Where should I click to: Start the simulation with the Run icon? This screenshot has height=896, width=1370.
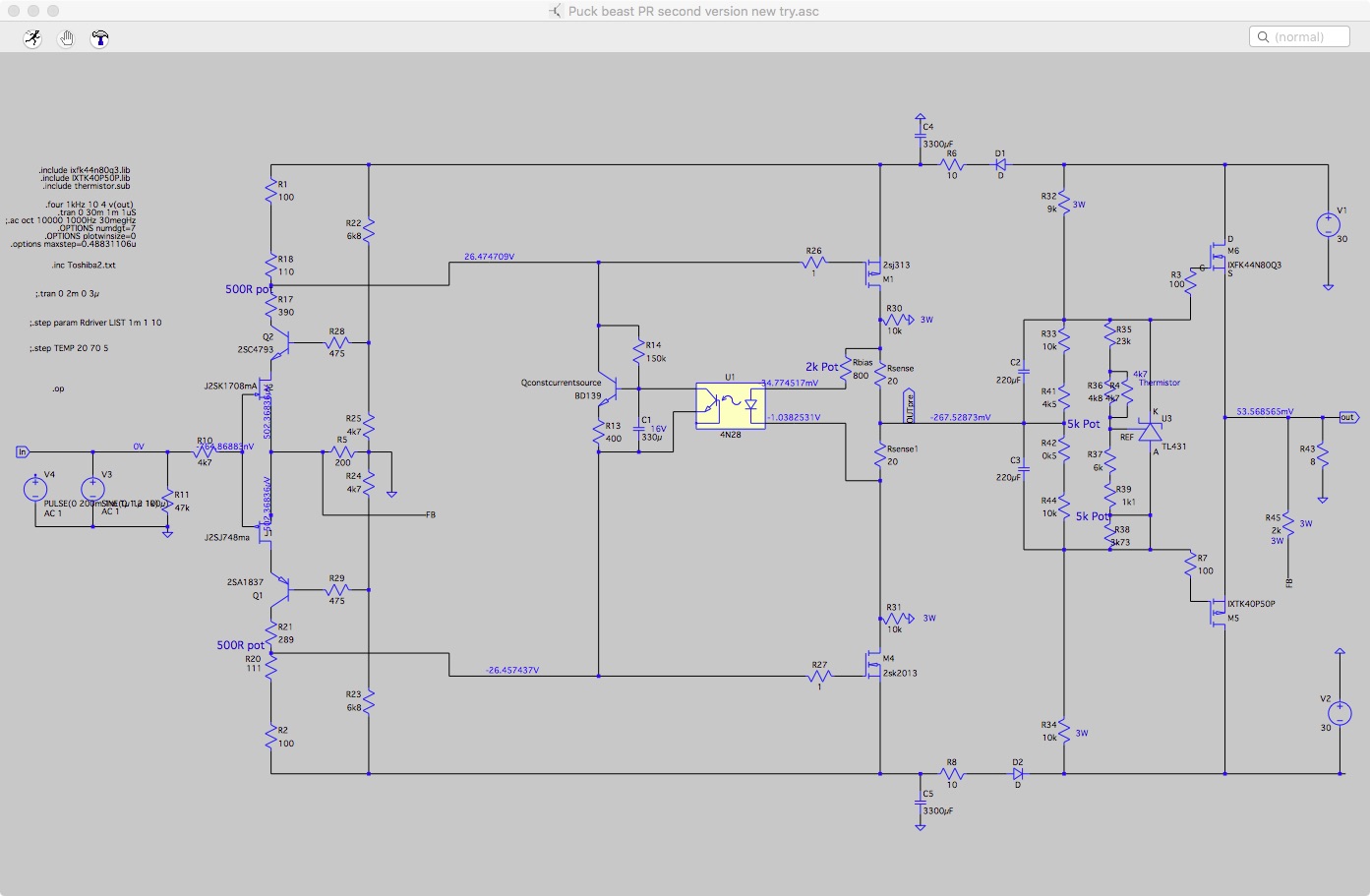[x=32, y=38]
